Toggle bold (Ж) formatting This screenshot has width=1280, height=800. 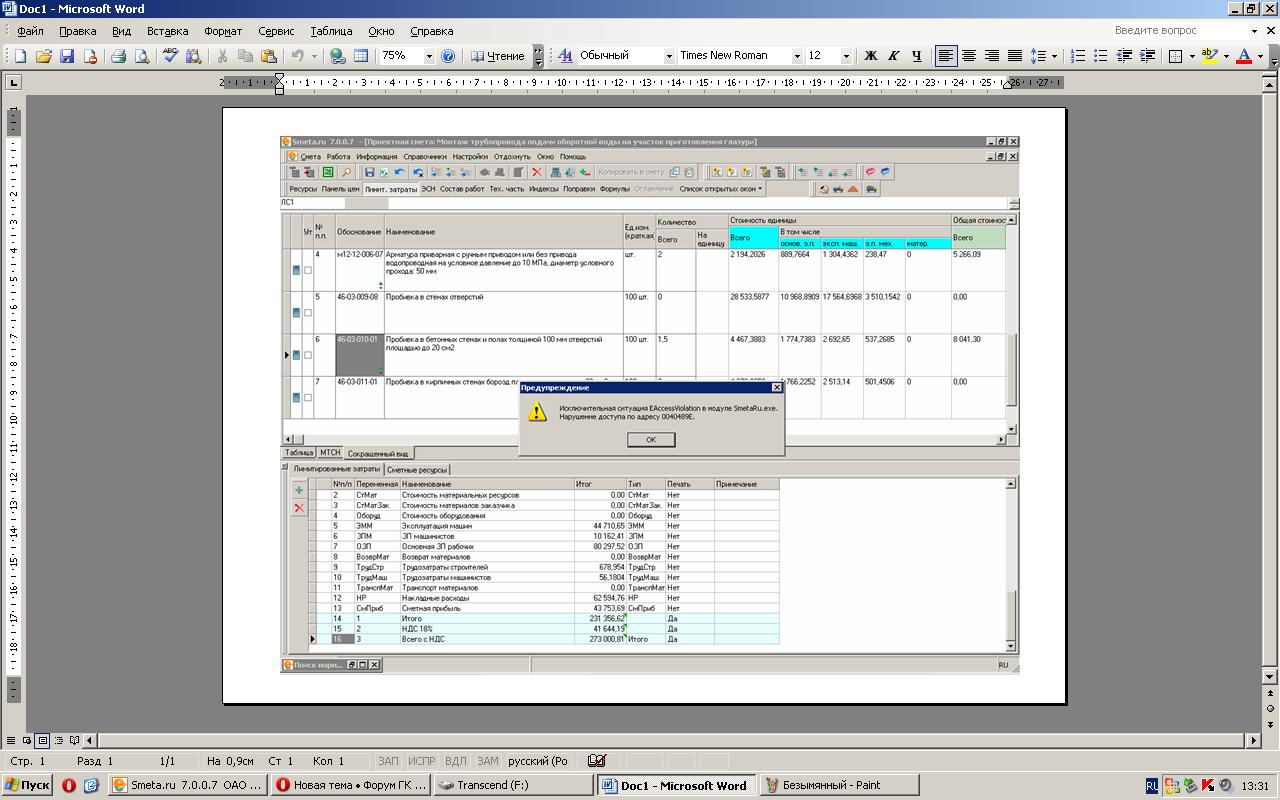point(870,56)
